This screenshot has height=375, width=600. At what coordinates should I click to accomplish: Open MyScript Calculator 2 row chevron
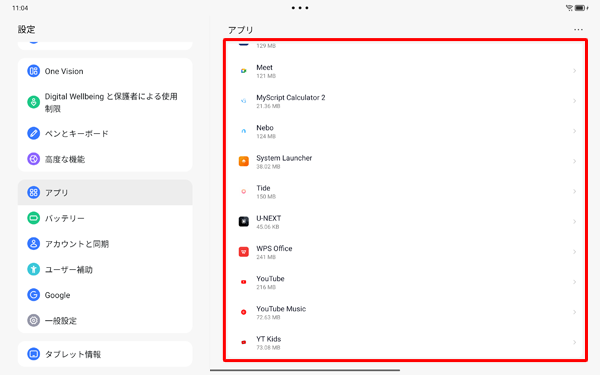pos(574,101)
